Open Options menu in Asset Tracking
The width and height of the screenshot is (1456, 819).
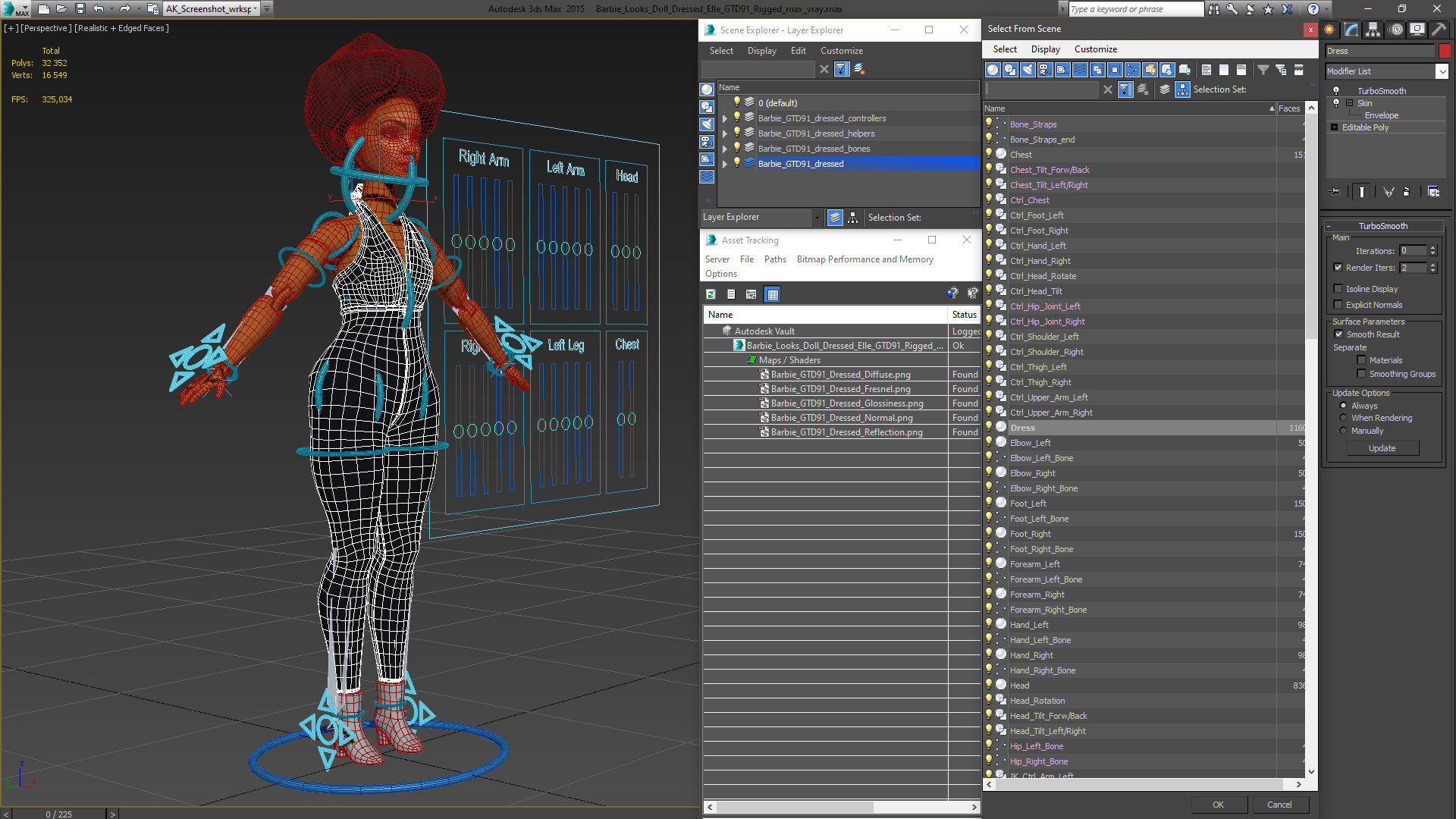pyautogui.click(x=720, y=274)
